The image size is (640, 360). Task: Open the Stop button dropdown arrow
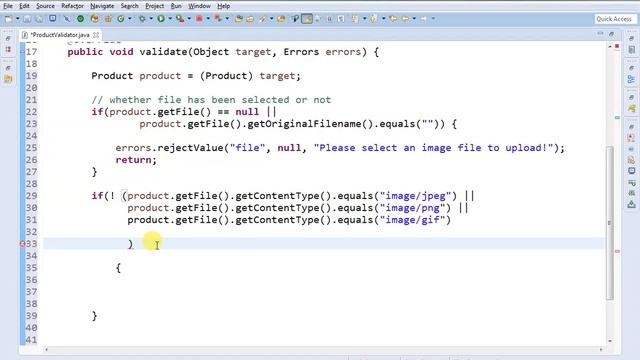pyautogui.click(x=208, y=19)
